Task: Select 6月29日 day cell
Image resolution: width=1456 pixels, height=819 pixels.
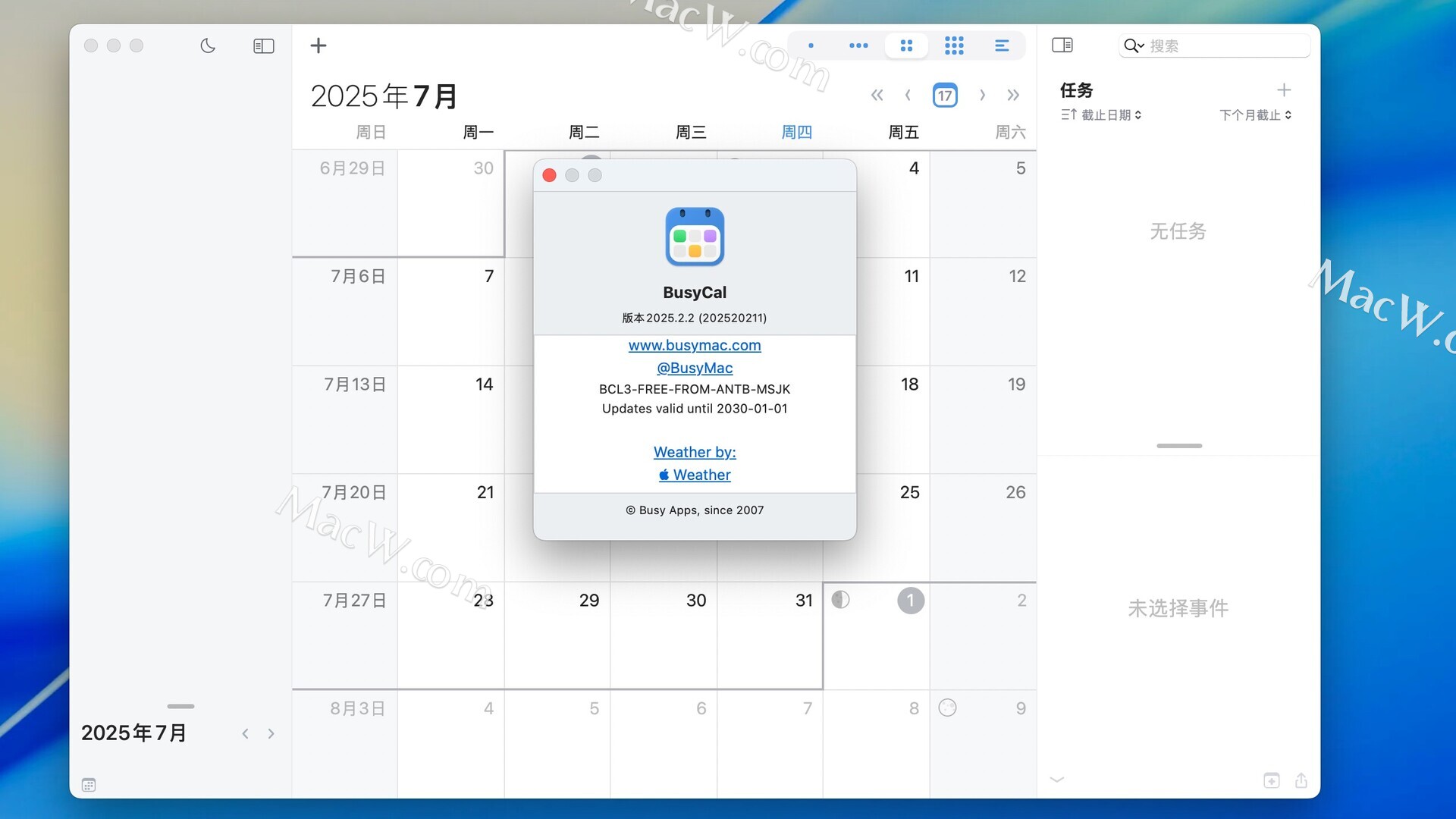Action: [344, 203]
